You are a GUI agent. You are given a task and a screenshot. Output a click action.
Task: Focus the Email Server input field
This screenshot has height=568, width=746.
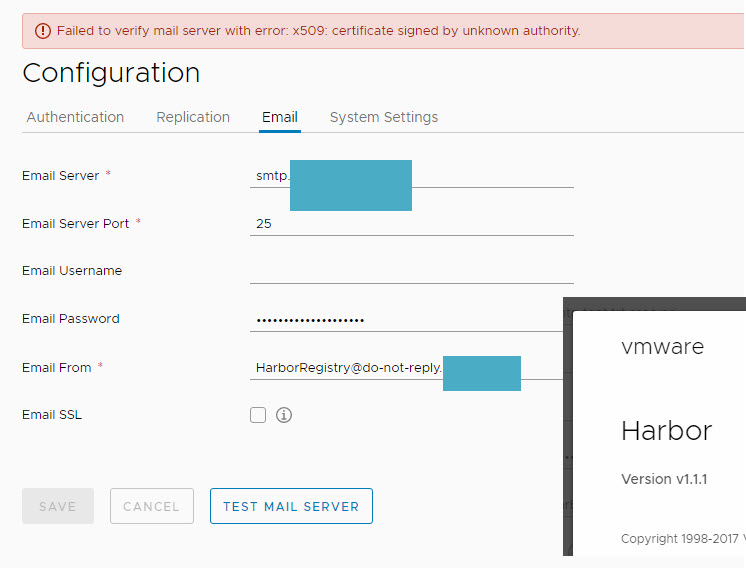(x=412, y=176)
